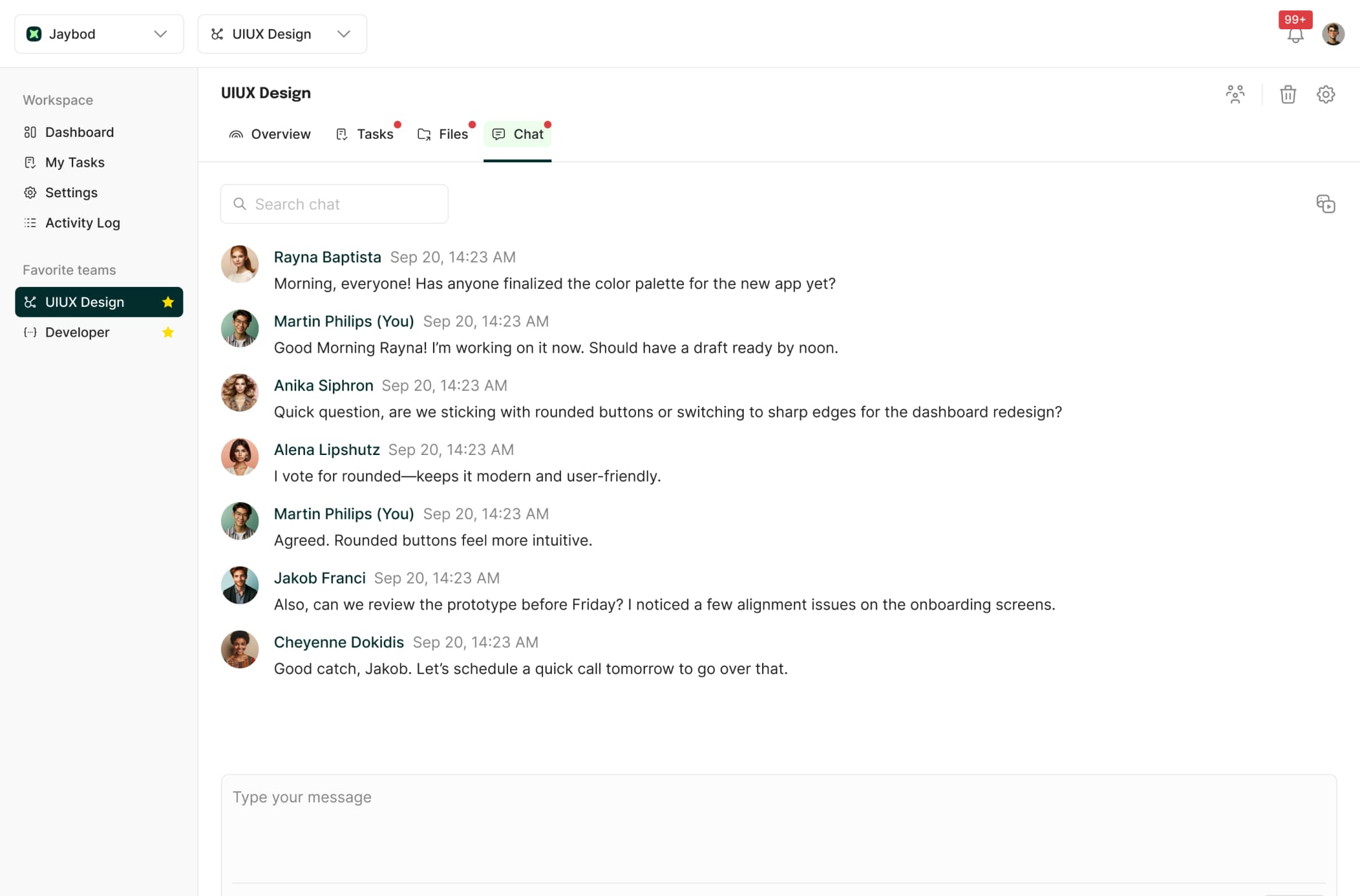Viewport: 1360px width, 896px height.
Task: Unfavorite the Developer team star
Action: (x=168, y=332)
